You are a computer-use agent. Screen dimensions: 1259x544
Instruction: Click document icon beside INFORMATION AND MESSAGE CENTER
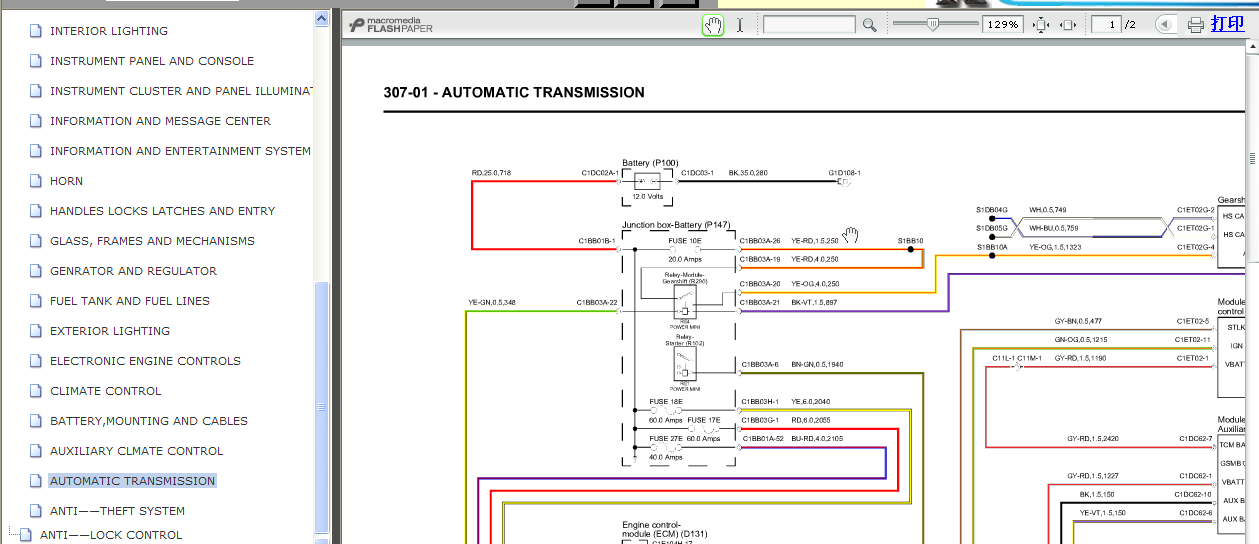[37, 121]
